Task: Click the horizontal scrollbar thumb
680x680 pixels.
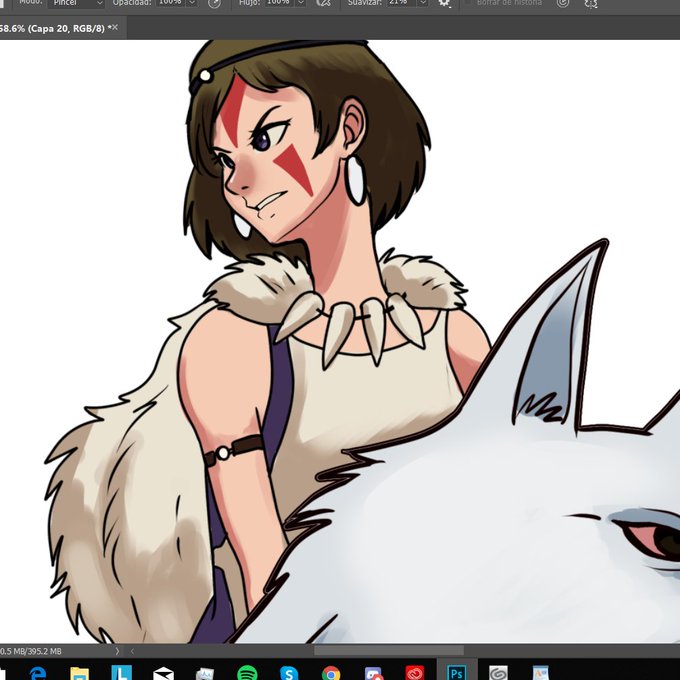Action: point(389,651)
